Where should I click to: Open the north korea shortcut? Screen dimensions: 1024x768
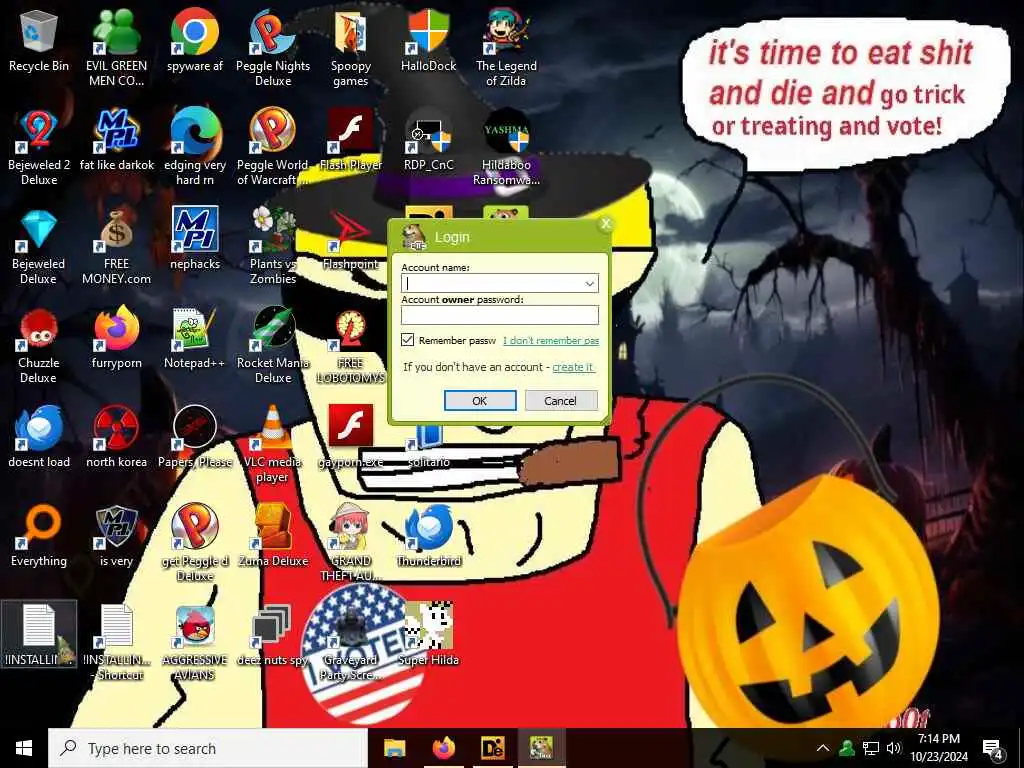pyautogui.click(x=116, y=438)
